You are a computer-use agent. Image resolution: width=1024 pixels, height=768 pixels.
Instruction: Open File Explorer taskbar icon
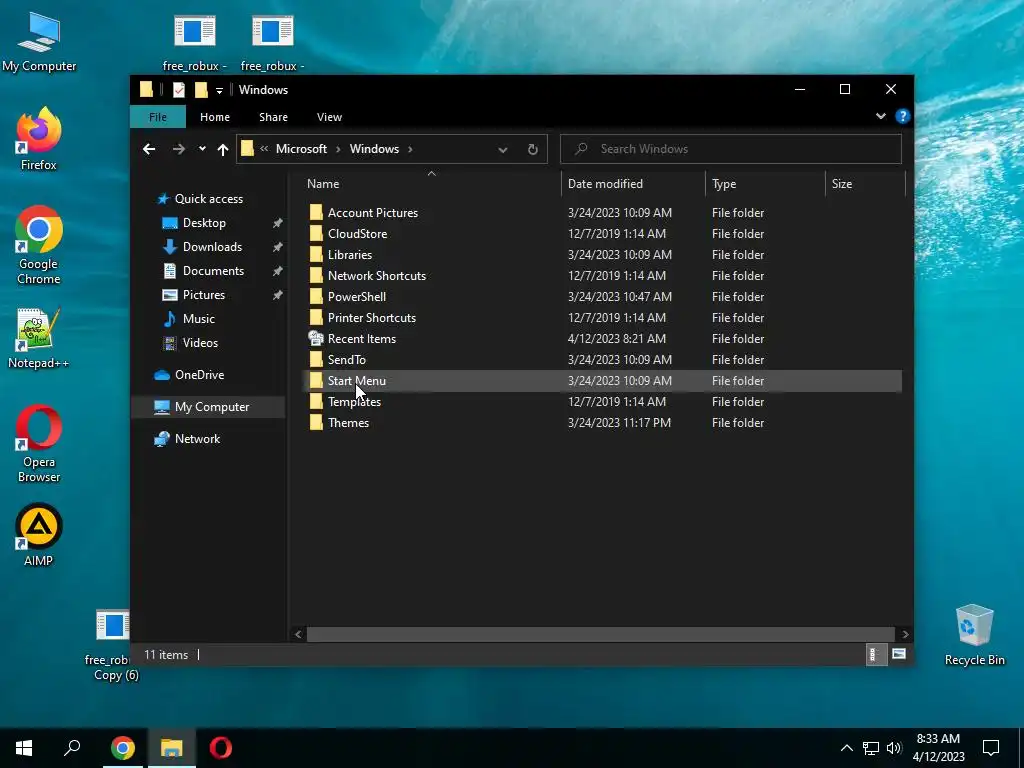click(x=172, y=748)
